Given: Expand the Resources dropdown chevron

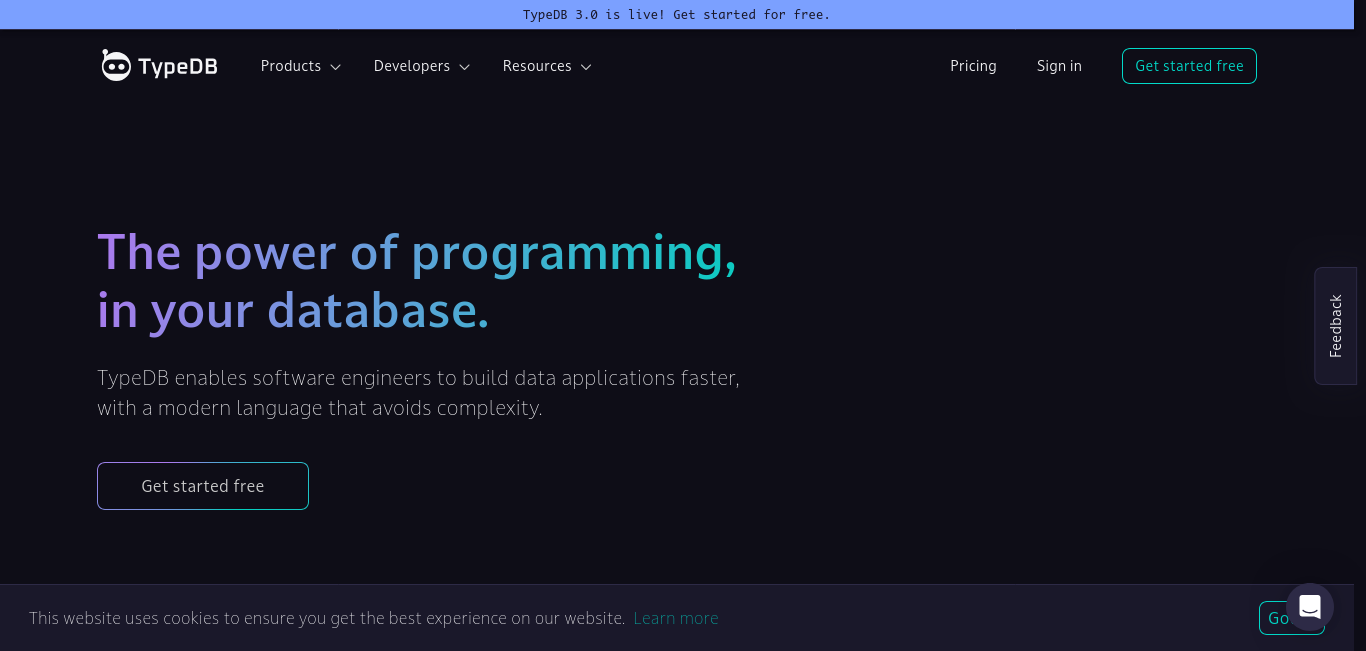Looking at the screenshot, I should point(586,67).
